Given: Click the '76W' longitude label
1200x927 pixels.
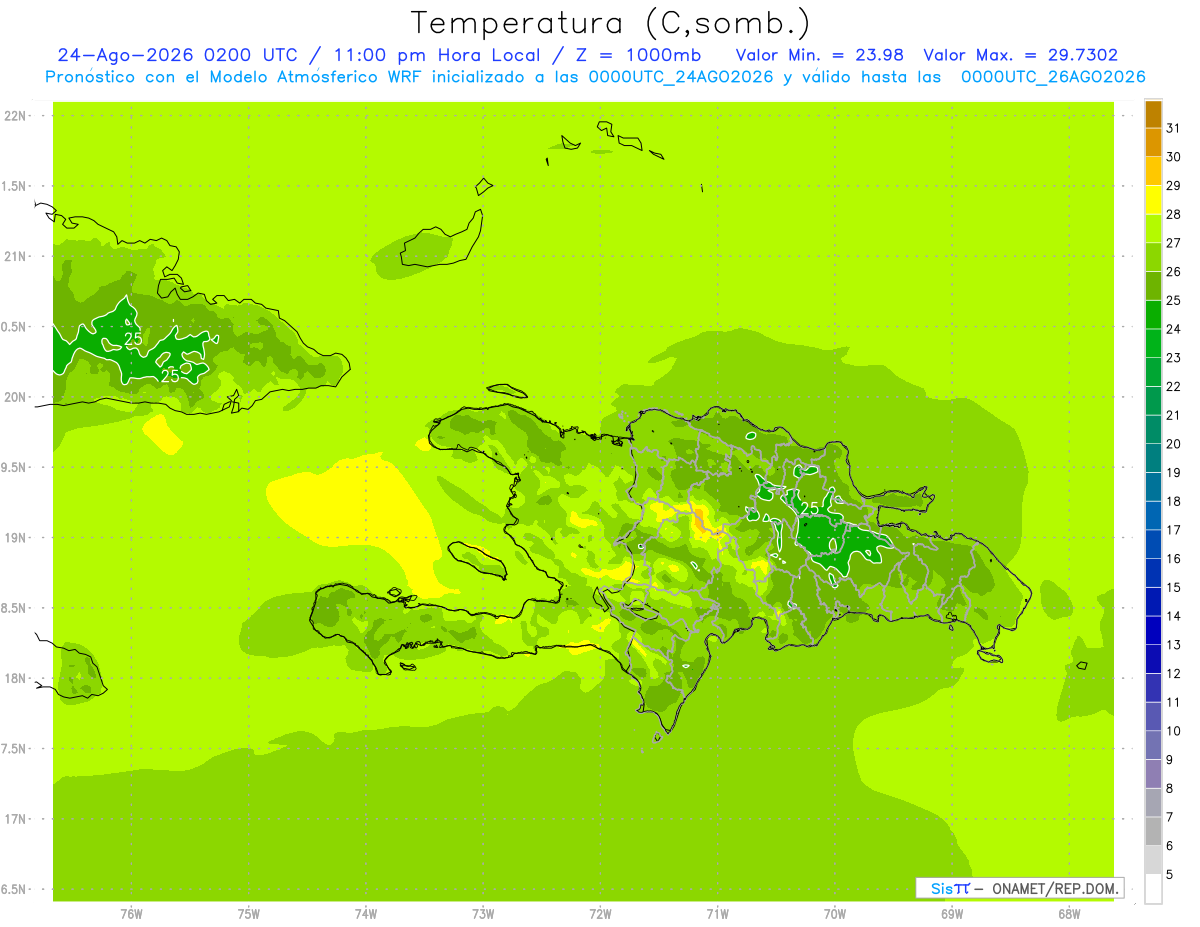Looking at the screenshot, I should 131,914.
